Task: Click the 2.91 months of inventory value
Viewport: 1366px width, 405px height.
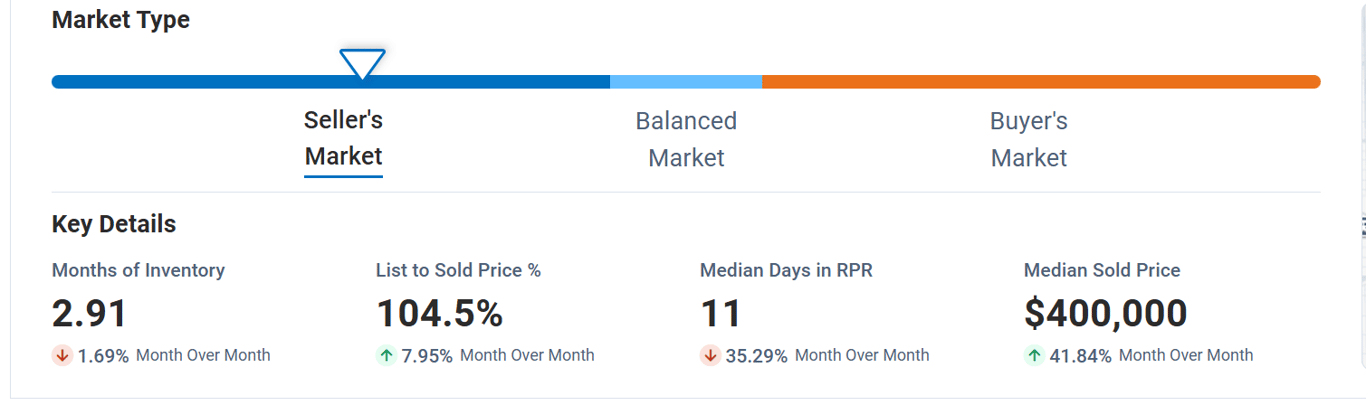Action: pos(90,314)
